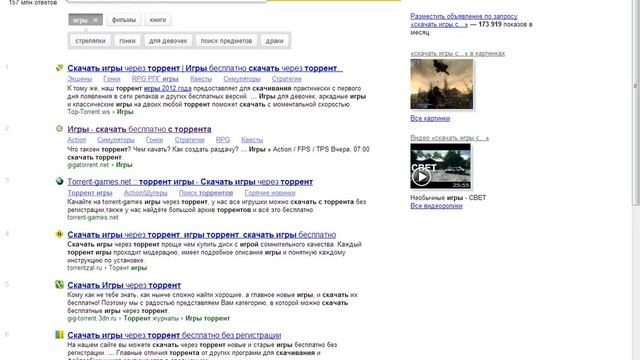Click green favicon of gig-torrent.3dn.ru result
Viewport: 640px width, 360px height.
[x=60, y=284]
